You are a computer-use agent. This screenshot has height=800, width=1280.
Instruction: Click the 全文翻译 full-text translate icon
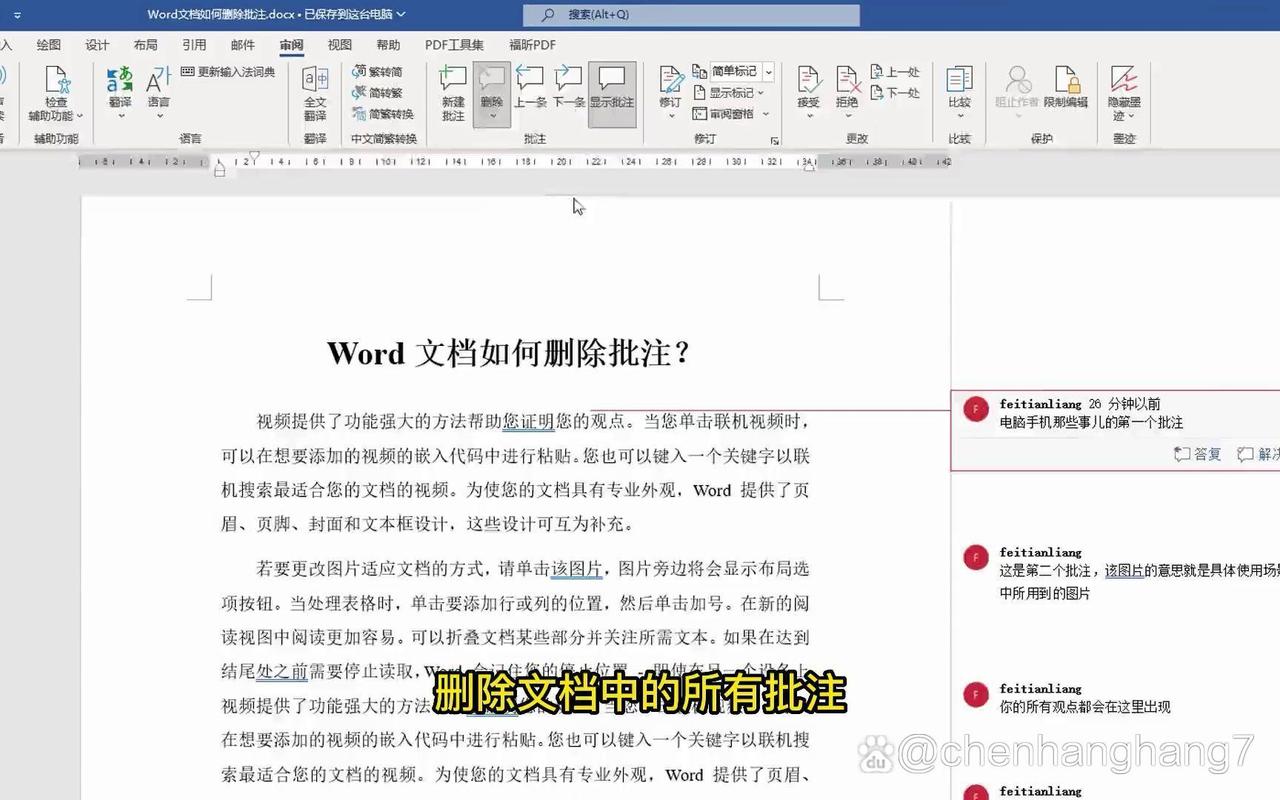(315, 94)
